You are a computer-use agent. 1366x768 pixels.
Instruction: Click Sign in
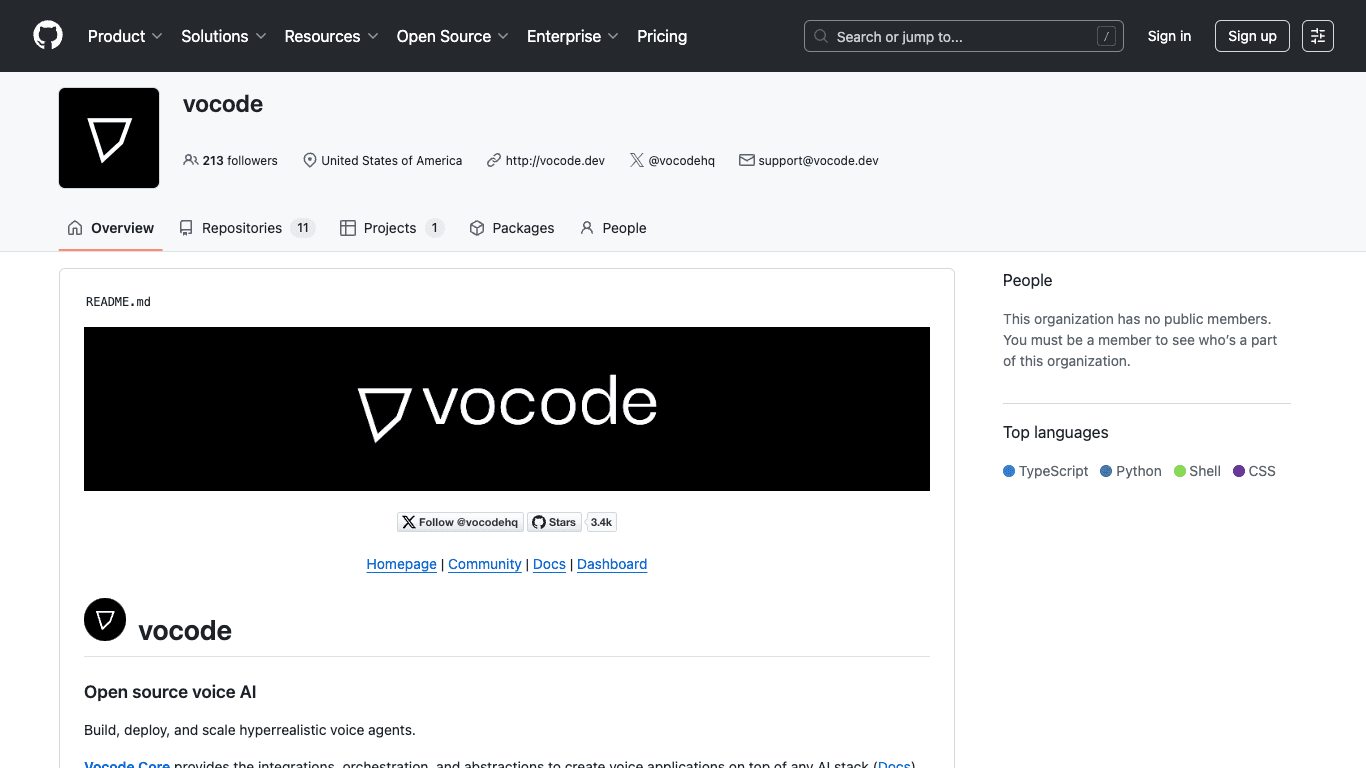tap(1169, 36)
